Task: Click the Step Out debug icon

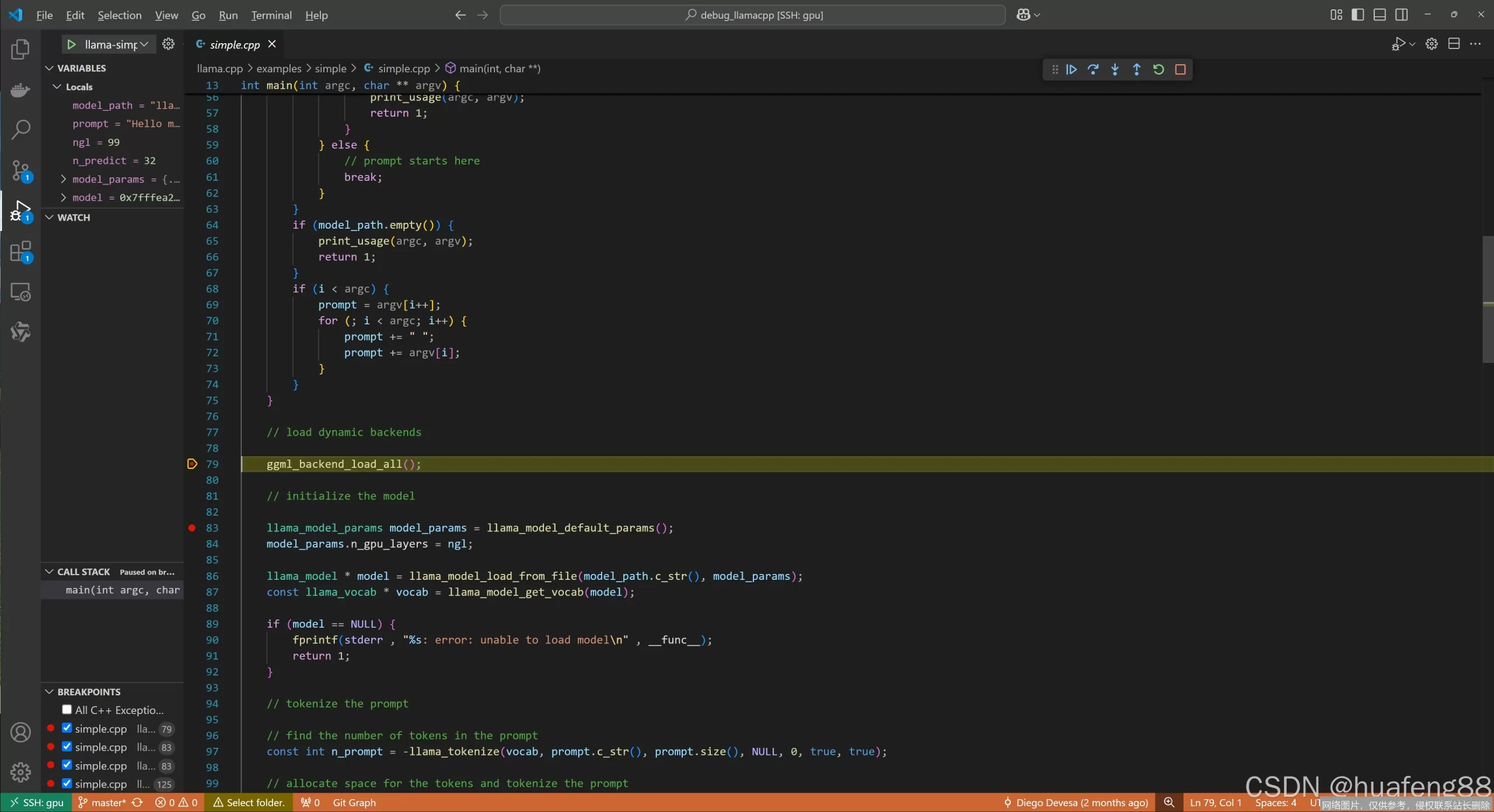Action: (x=1136, y=69)
